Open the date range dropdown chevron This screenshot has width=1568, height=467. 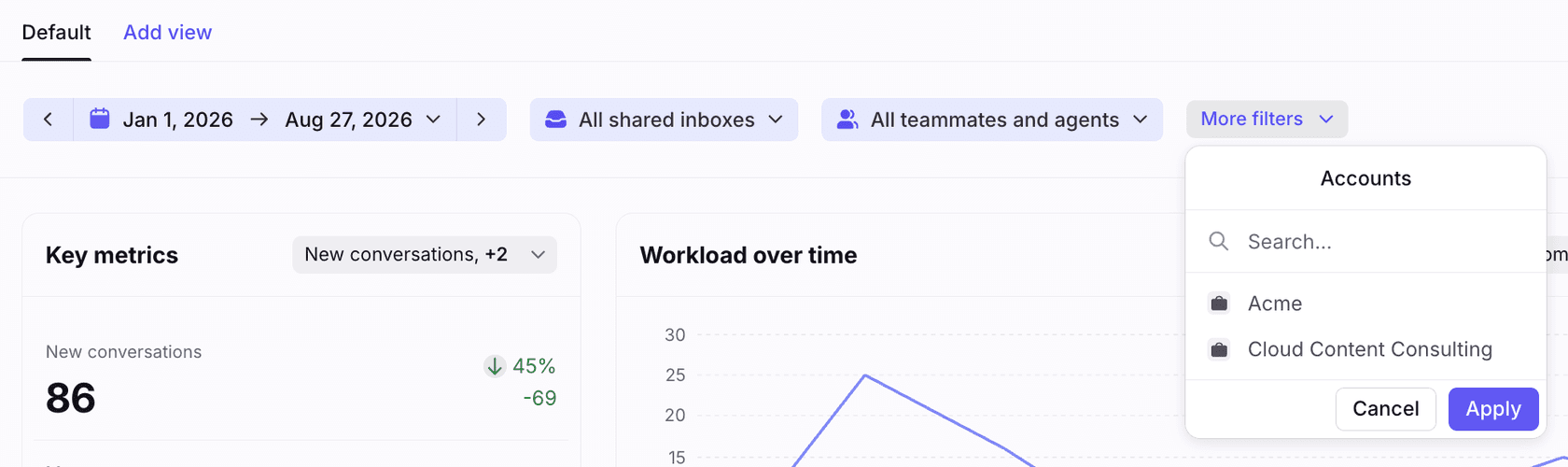click(x=433, y=120)
